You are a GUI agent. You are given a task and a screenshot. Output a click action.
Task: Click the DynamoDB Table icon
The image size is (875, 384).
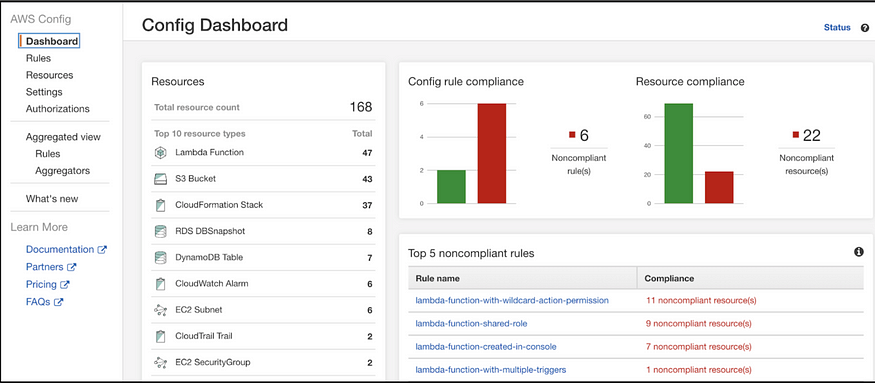160,258
